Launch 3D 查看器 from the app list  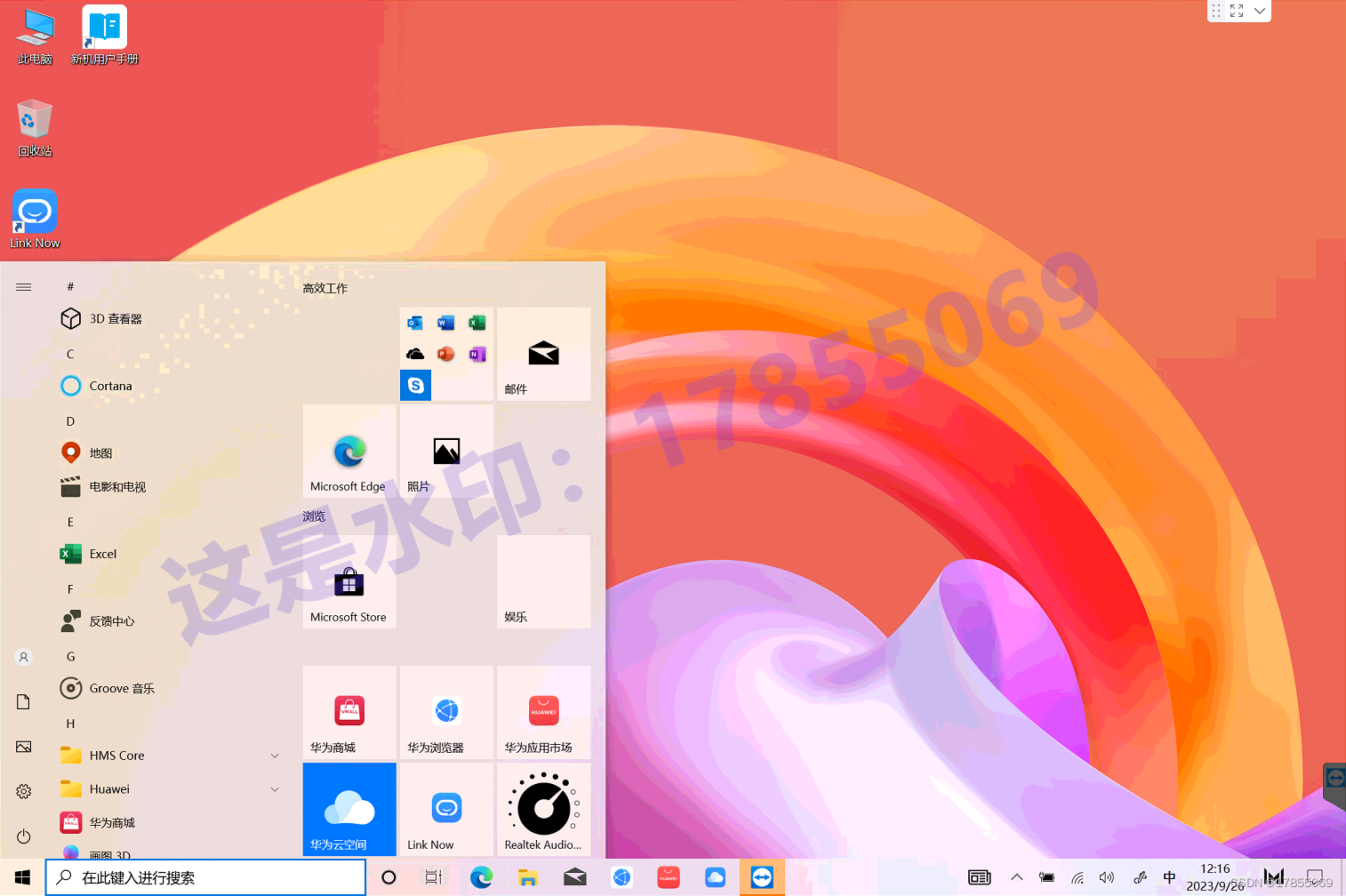(169, 318)
